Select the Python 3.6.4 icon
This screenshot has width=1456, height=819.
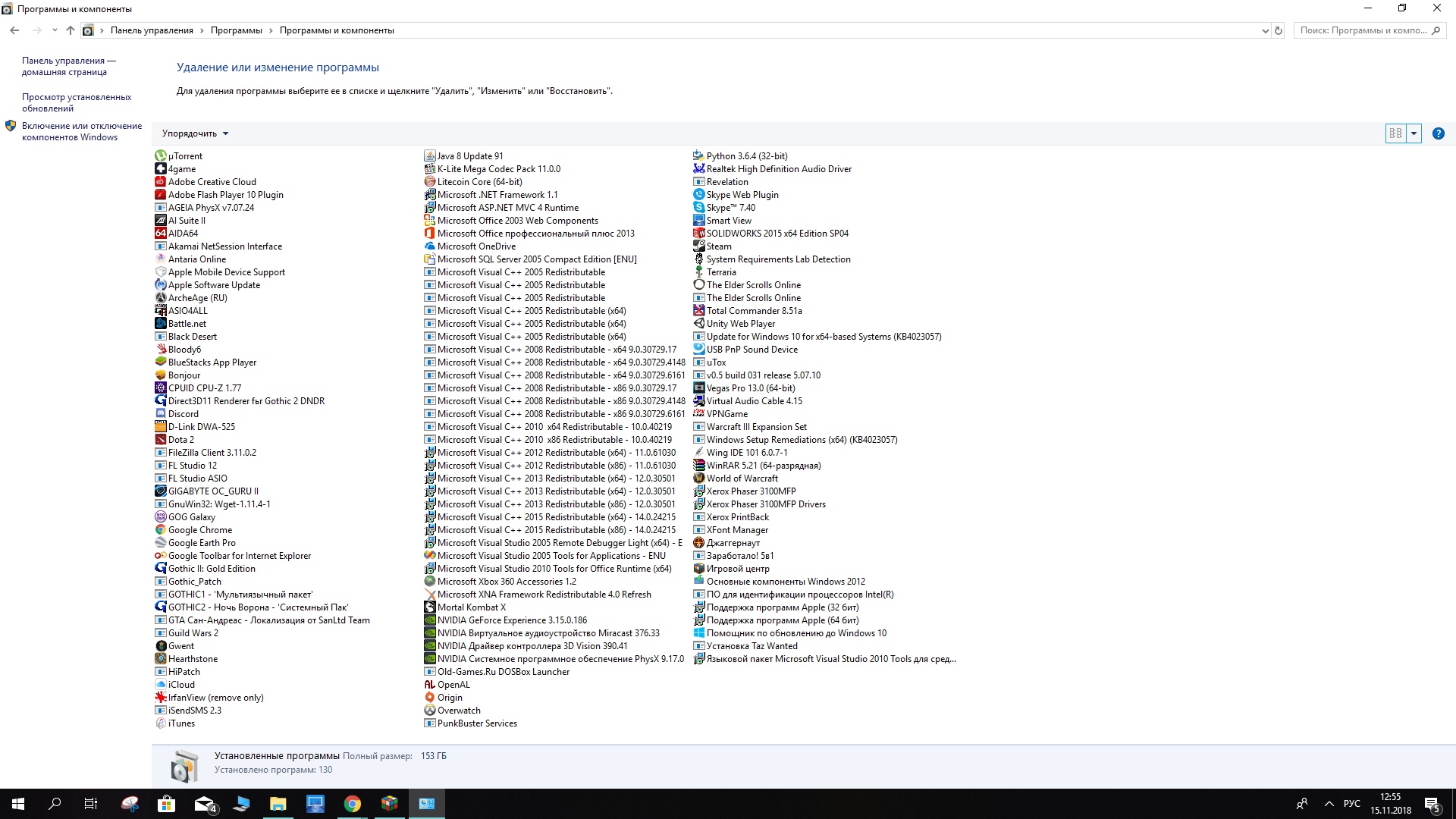pos(699,156)
